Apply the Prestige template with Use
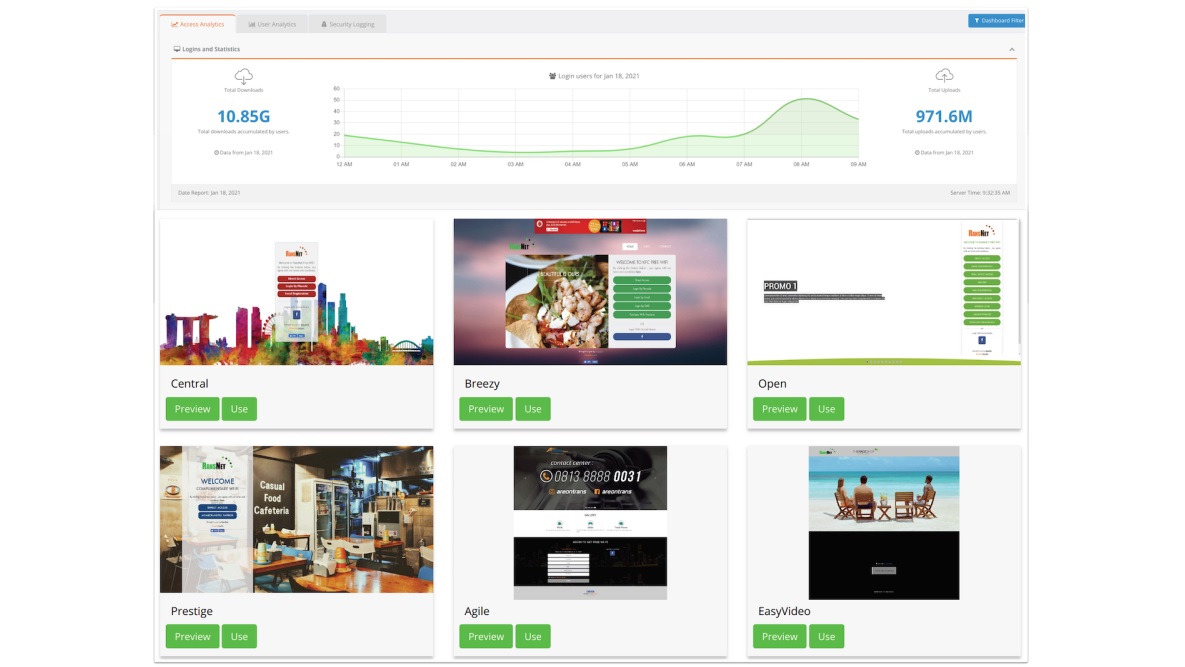Viewport: 1185px width, 667px height. pos(239,636)
